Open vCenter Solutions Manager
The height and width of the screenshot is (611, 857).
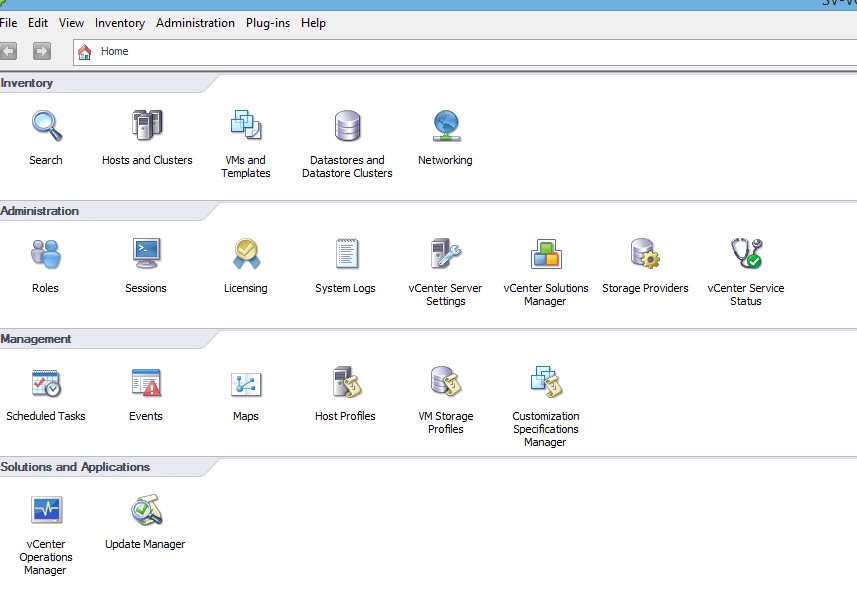[x=546, y=254]
